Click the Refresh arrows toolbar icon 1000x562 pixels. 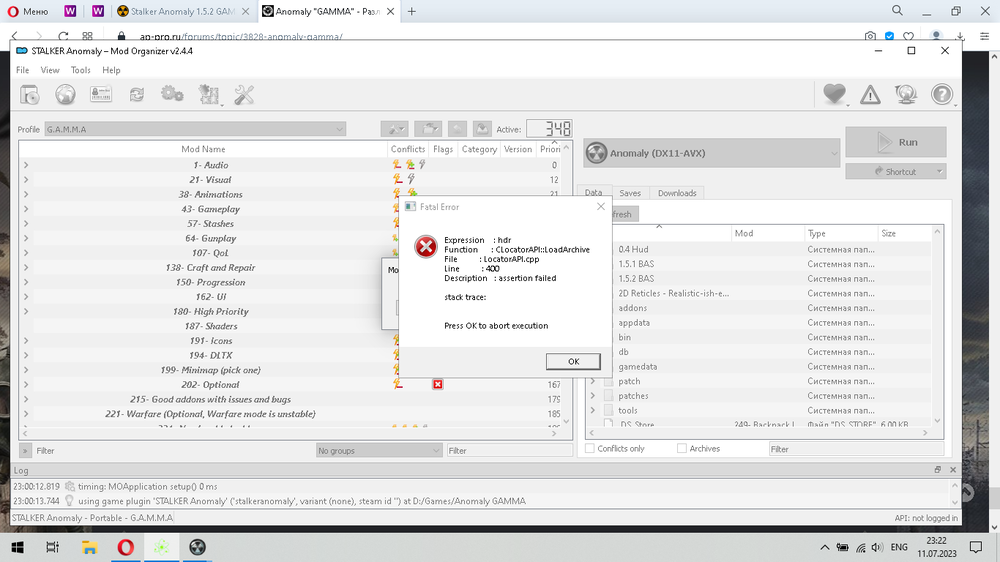(x=136, y=95)
